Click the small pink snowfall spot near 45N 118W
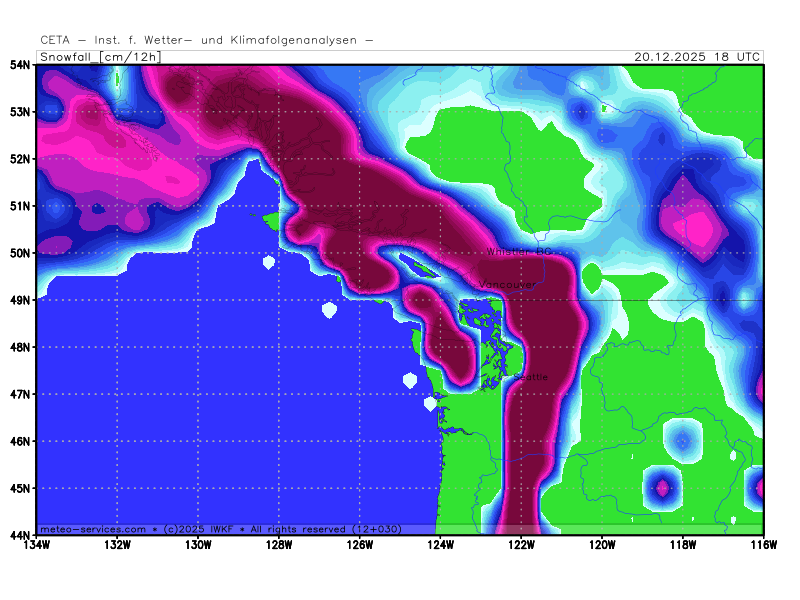 (x=662, y=489)
